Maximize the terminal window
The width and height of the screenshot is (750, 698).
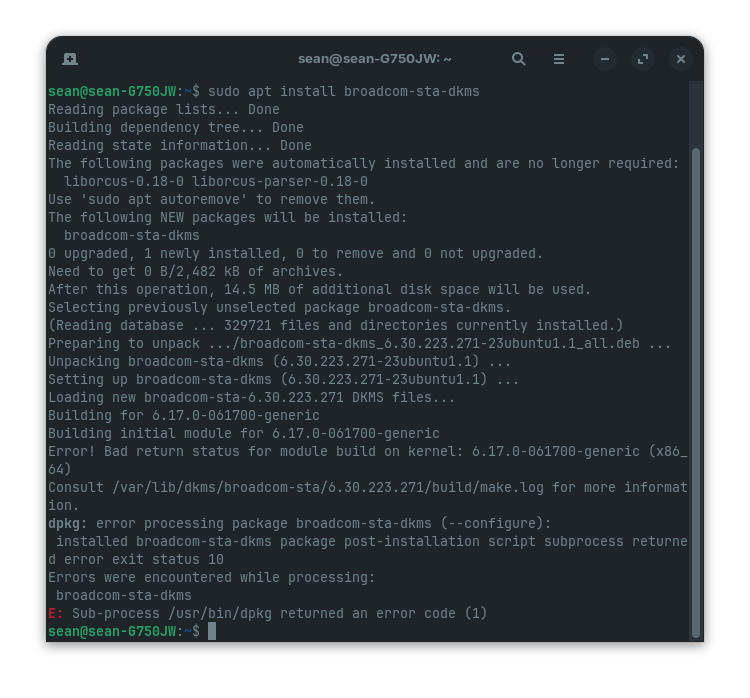point(643,59)
